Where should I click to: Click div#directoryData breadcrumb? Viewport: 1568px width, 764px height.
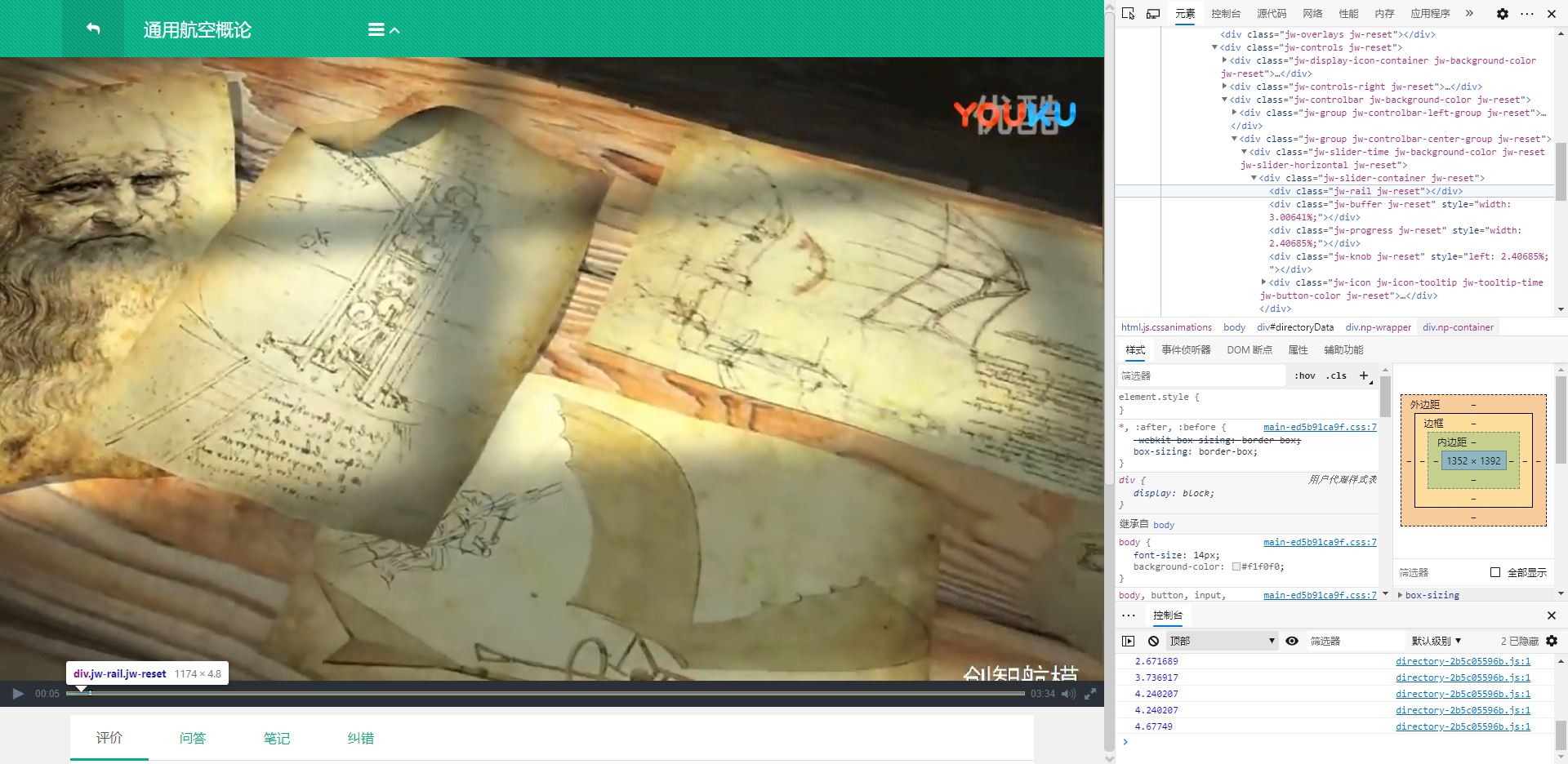[1295, 327]
